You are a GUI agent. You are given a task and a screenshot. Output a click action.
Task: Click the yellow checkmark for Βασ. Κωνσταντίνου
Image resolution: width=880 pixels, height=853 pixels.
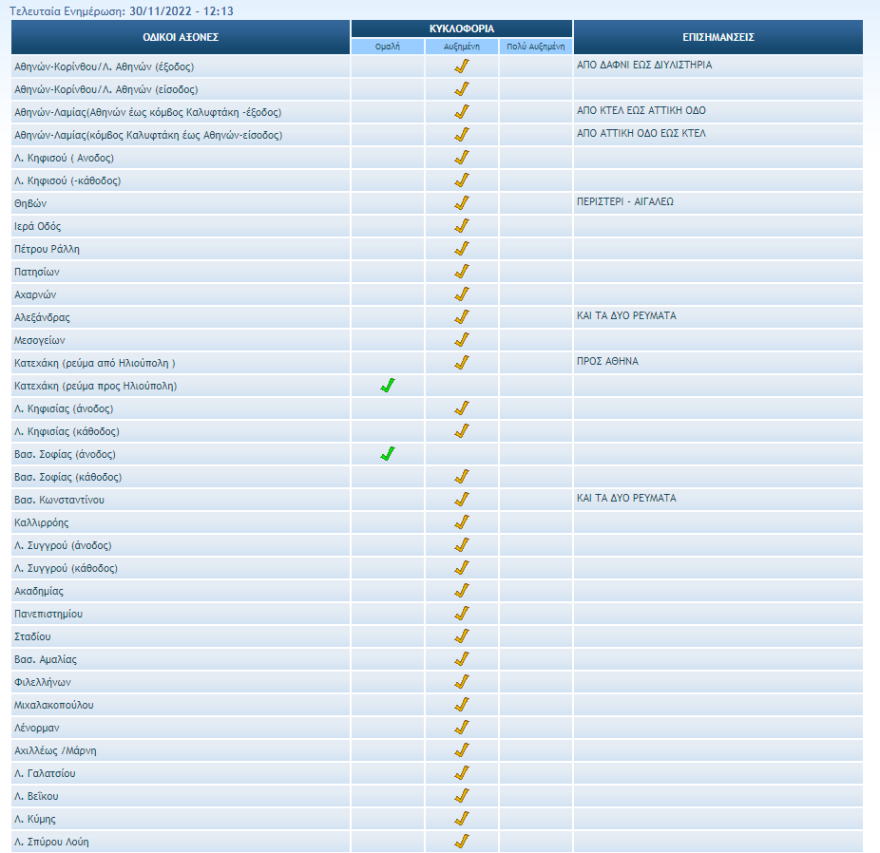pos(462,499)
